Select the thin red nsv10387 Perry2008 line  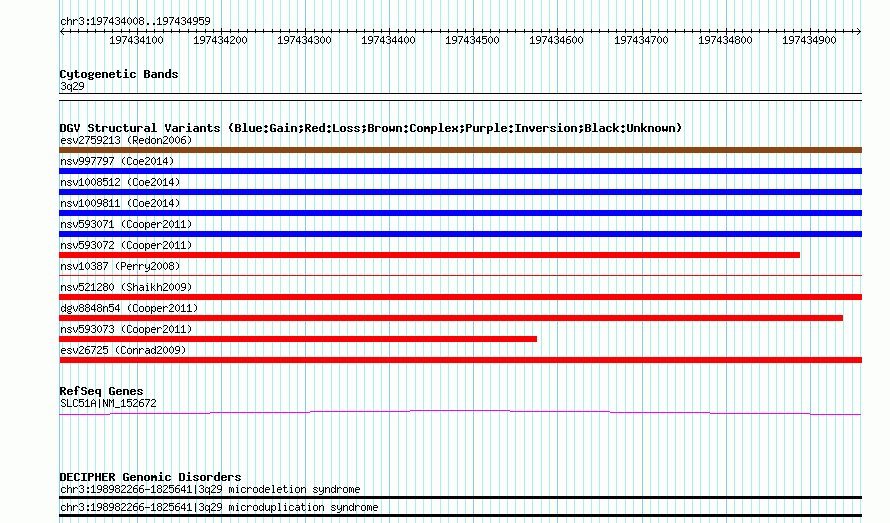tap(460, 275)
